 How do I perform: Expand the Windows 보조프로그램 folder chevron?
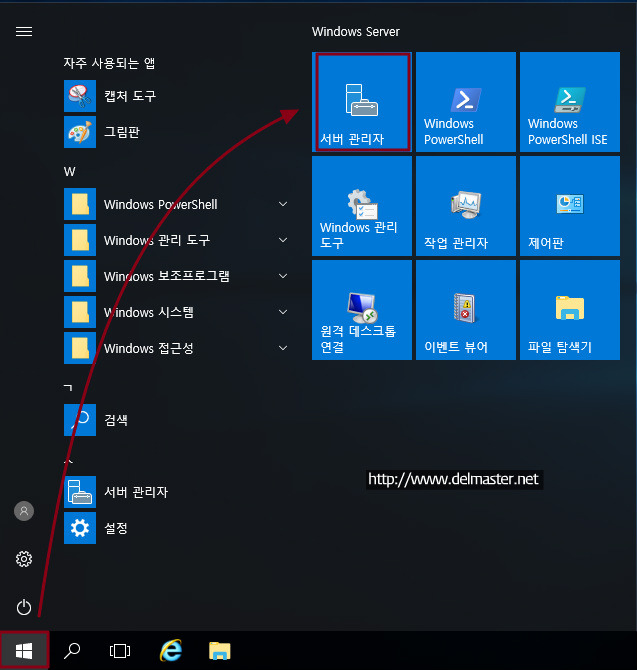[283, 276]
